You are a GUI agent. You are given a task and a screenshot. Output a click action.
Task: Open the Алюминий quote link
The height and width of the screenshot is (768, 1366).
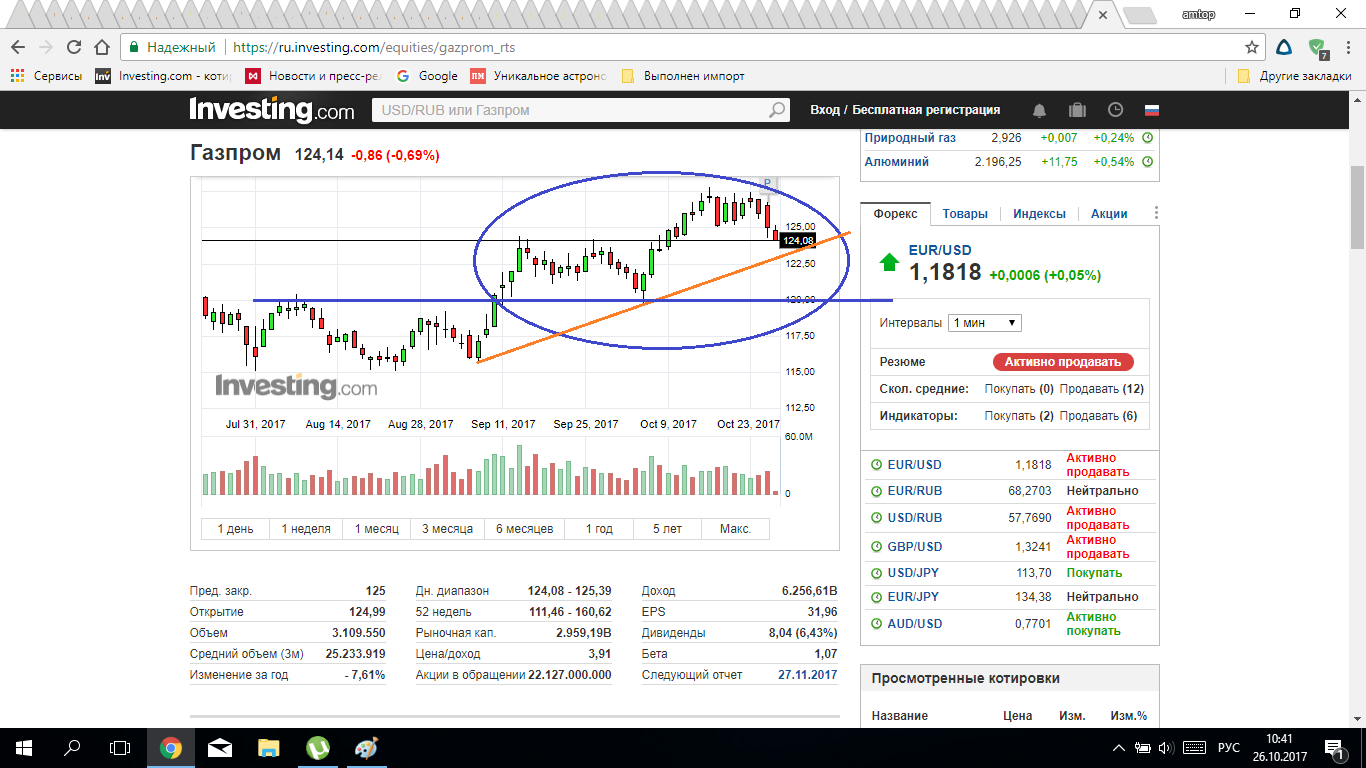pyautogui.click(x=897, y=162)
